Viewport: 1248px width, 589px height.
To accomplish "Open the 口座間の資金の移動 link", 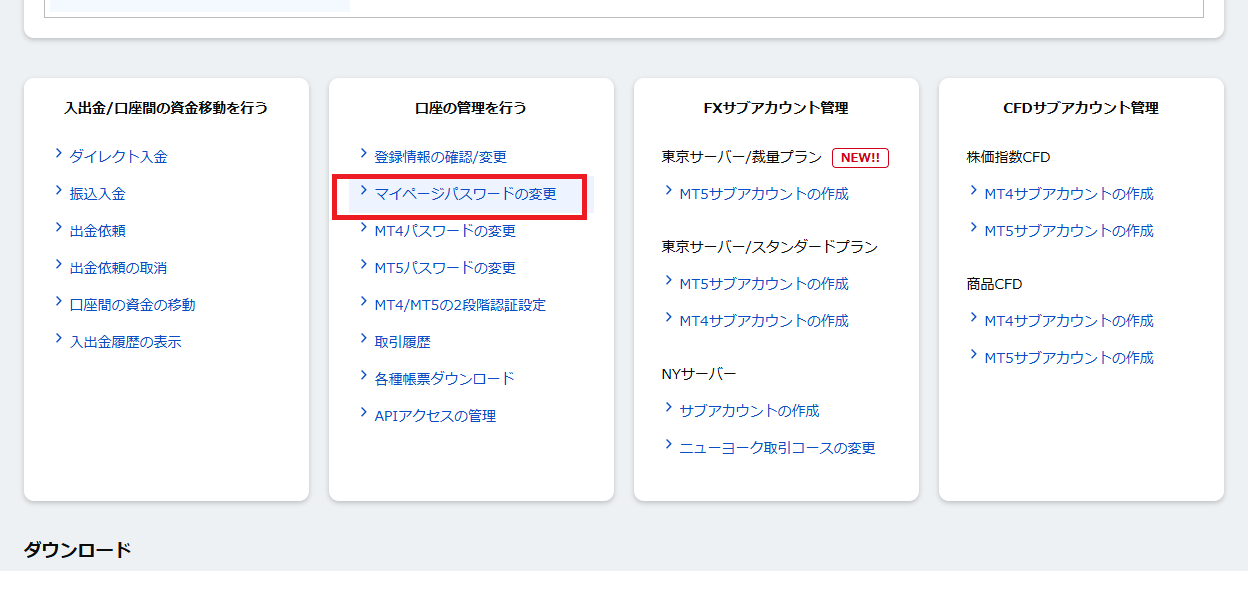I will [132, 305].
